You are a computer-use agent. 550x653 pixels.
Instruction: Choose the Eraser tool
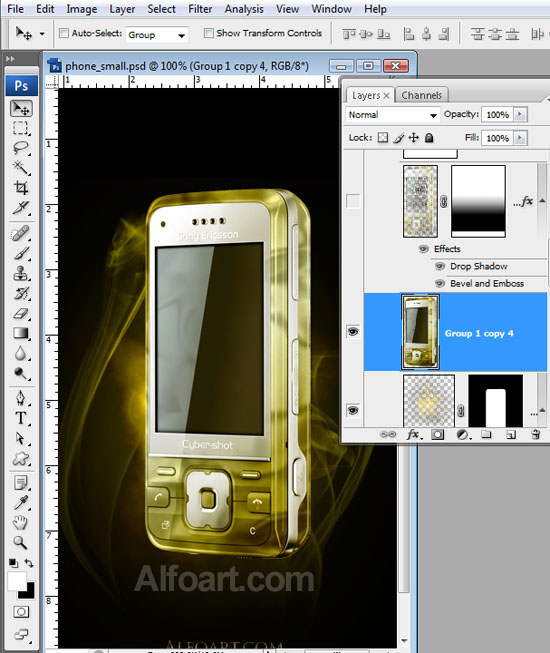(20, 313)
